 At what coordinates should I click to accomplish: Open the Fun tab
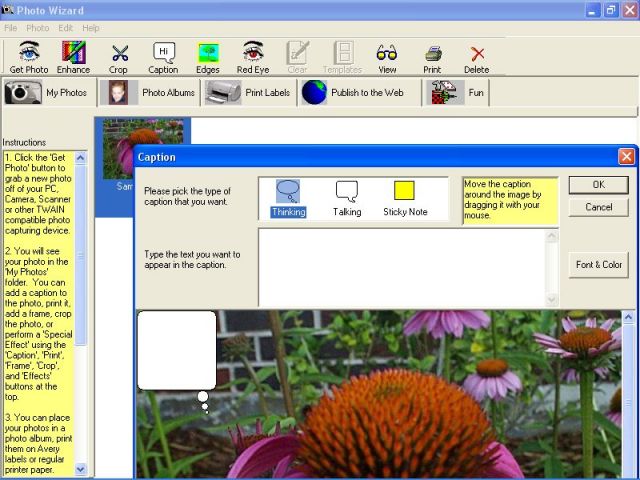(x=456, y=93)
